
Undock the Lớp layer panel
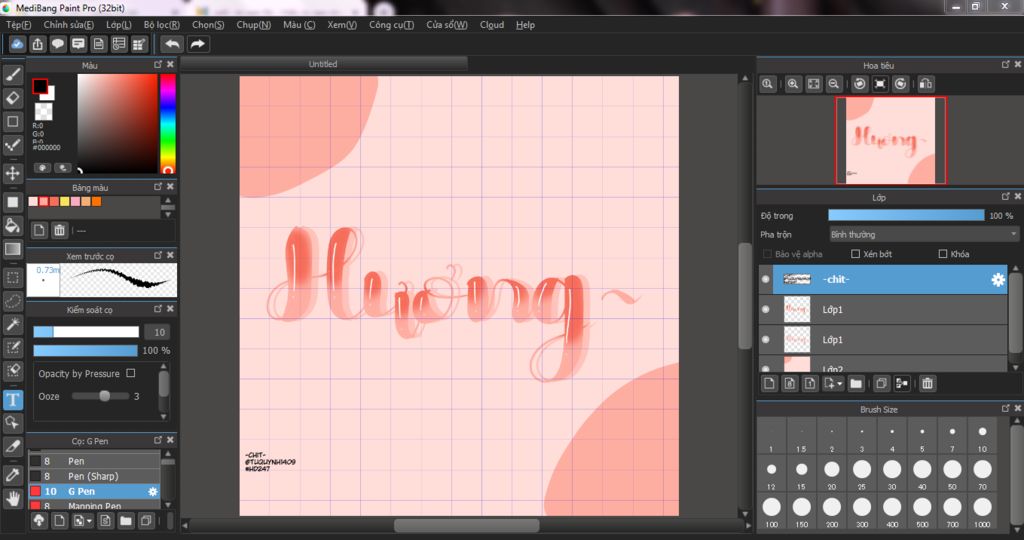pyautogui.click(x=1006, y=196)
